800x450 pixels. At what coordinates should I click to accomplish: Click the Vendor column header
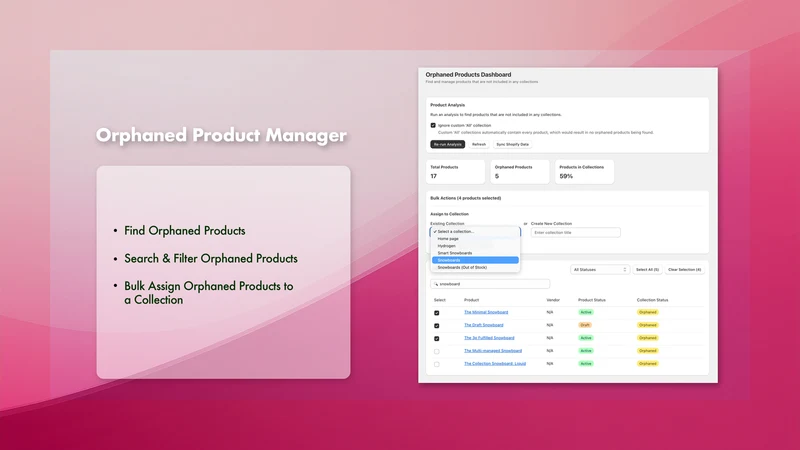[553, 300]
